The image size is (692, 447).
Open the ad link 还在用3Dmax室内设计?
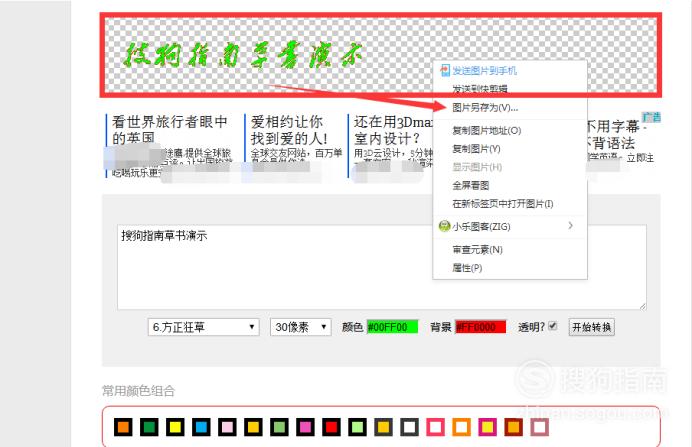393,130
